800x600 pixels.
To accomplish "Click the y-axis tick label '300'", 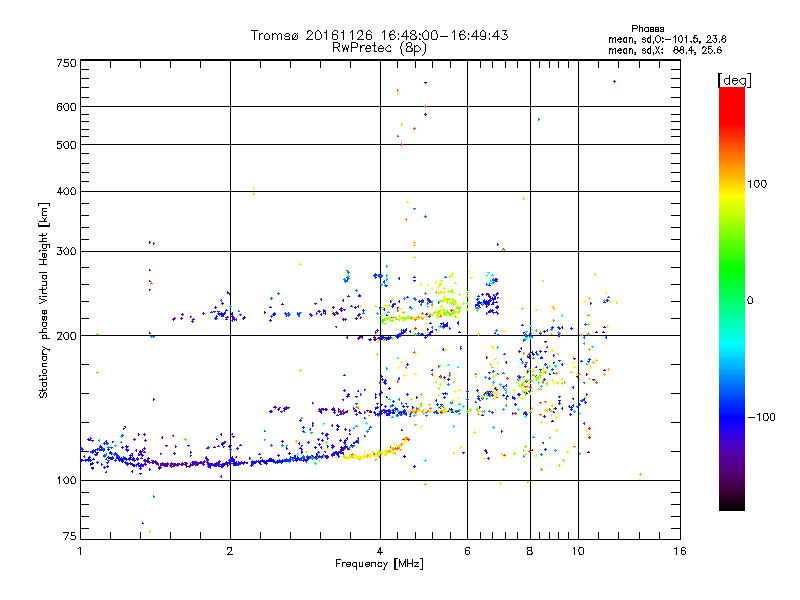I will pos(66,252).
